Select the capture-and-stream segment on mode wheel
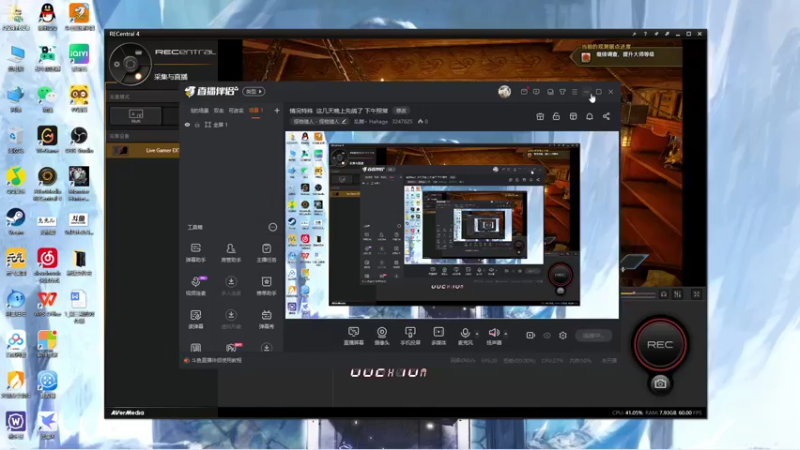This screenshot has width=800, height=450. click(x=138, y=75)
